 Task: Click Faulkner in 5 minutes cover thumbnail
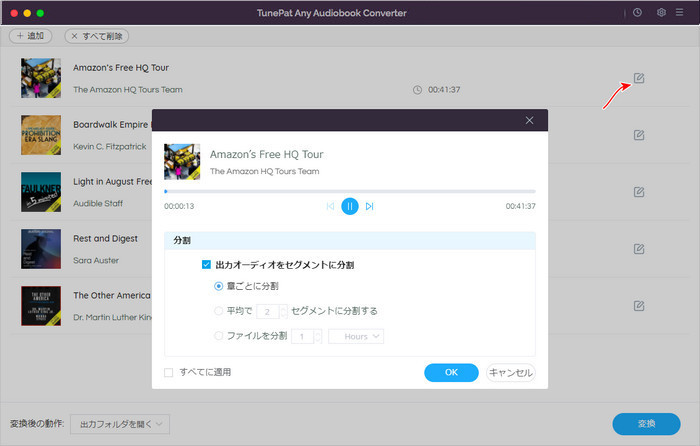pos(41,192)
